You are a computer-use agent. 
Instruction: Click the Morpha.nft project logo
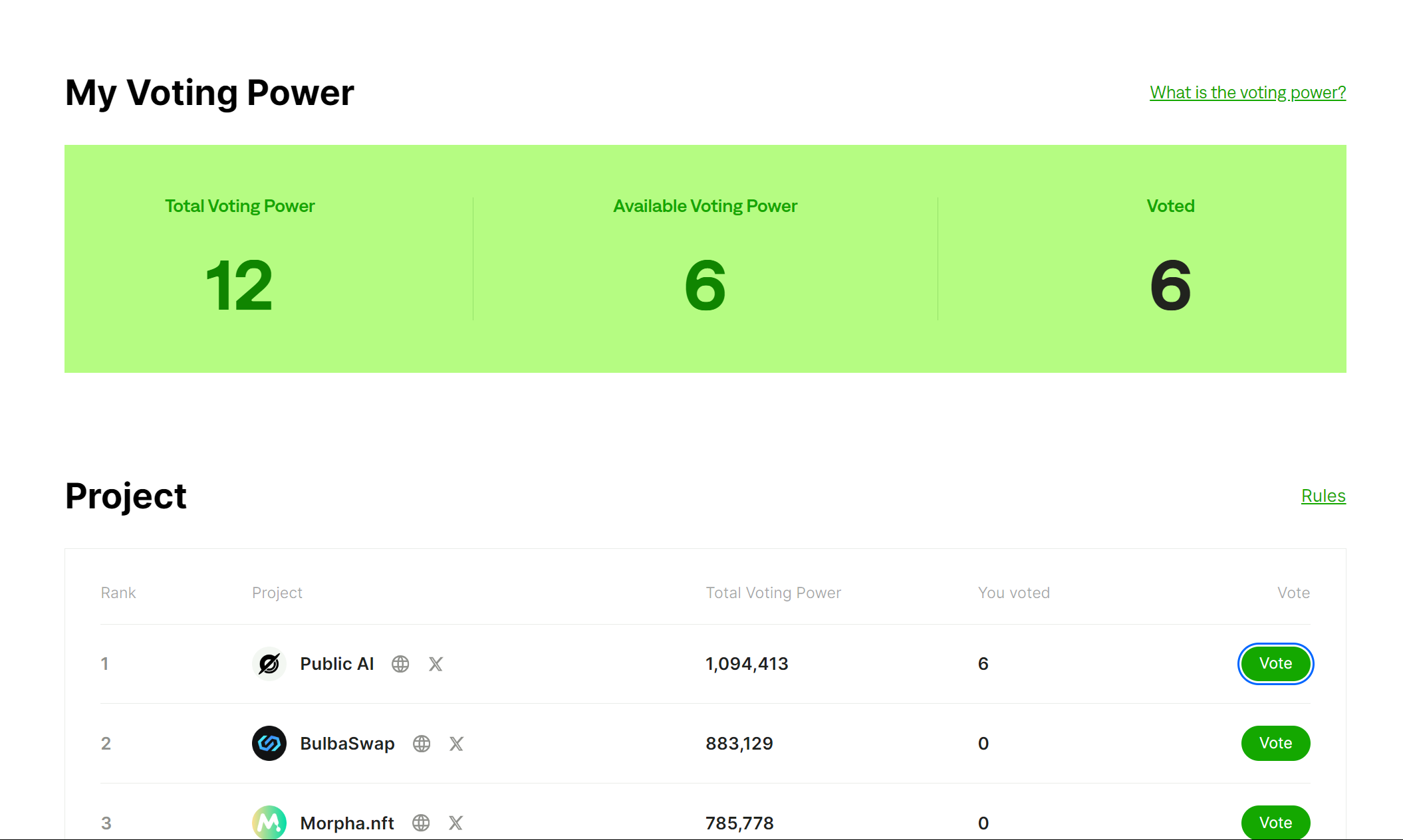269,822
